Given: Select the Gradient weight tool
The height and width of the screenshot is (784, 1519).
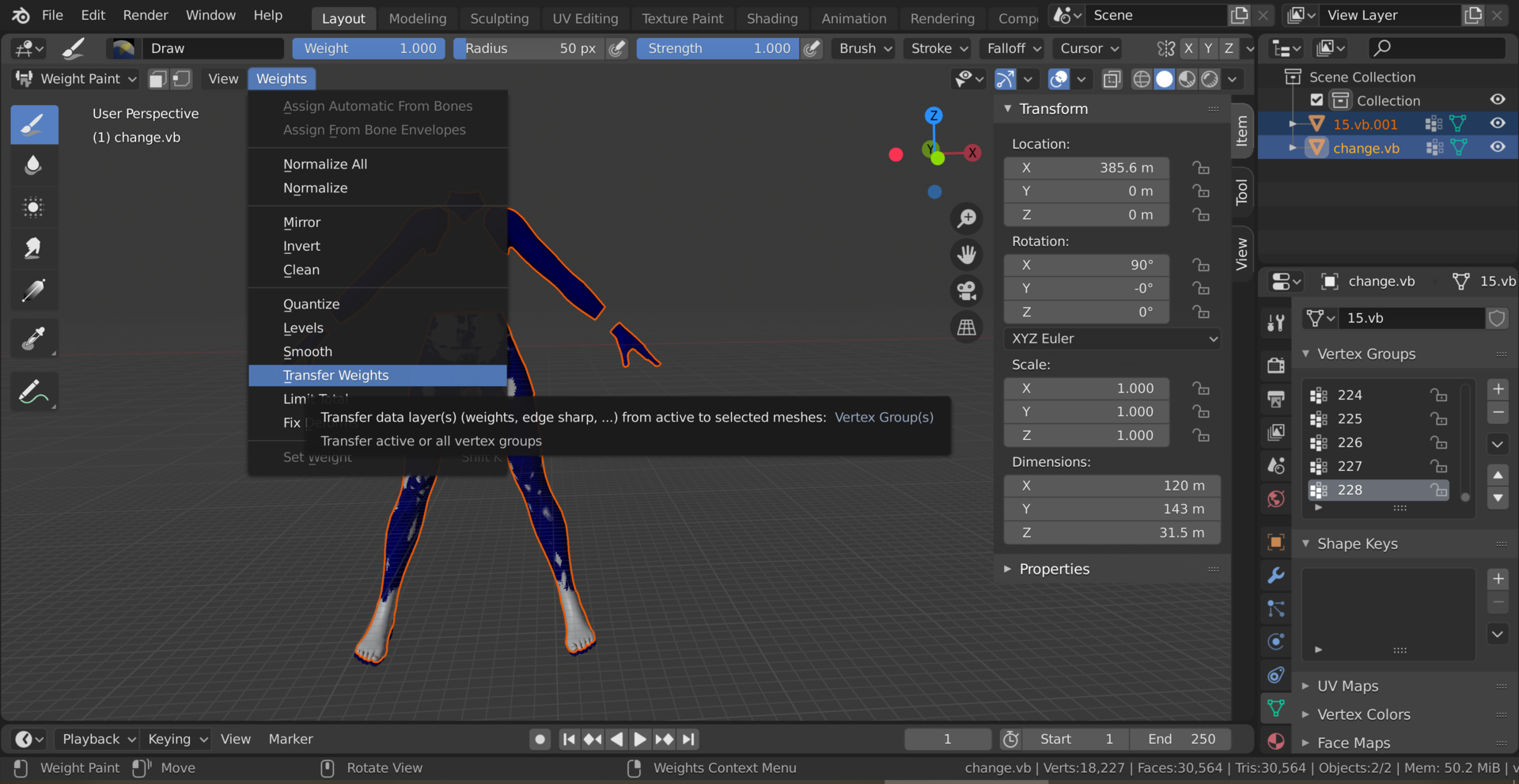Looking at the screenshot, I should pyautogui.click(x=34, y=290).
